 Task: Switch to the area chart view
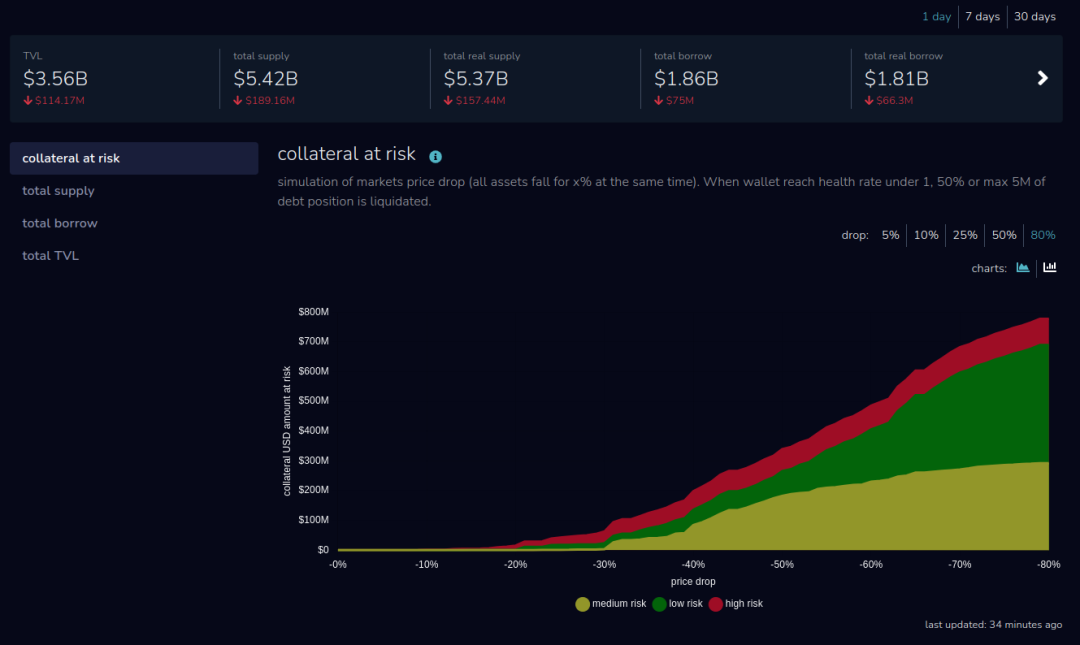(x=1023, y=268)
